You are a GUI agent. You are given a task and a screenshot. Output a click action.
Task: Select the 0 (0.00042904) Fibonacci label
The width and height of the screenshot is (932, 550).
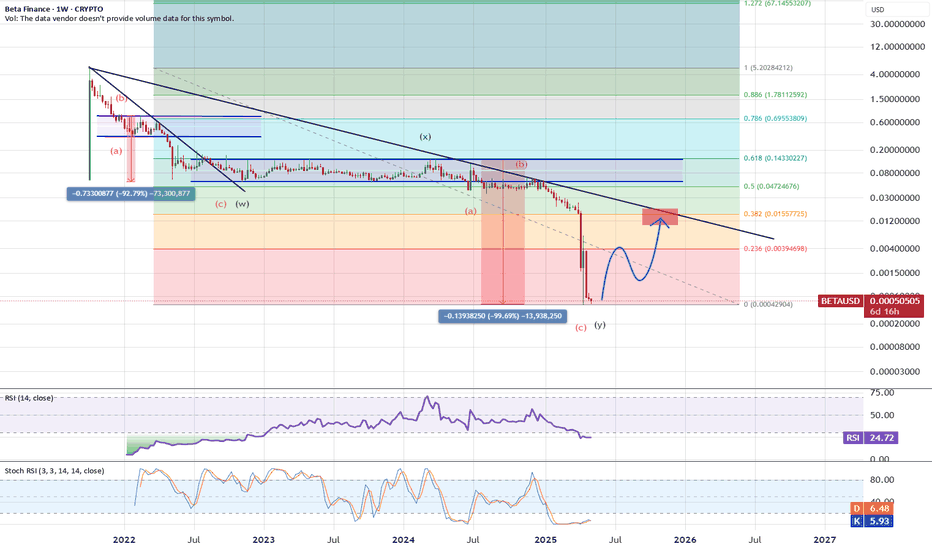(x=768, y=304)
